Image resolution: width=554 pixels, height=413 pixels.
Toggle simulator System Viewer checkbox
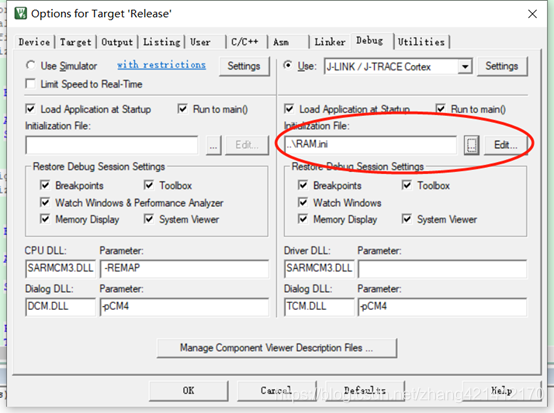coord(149,219)
